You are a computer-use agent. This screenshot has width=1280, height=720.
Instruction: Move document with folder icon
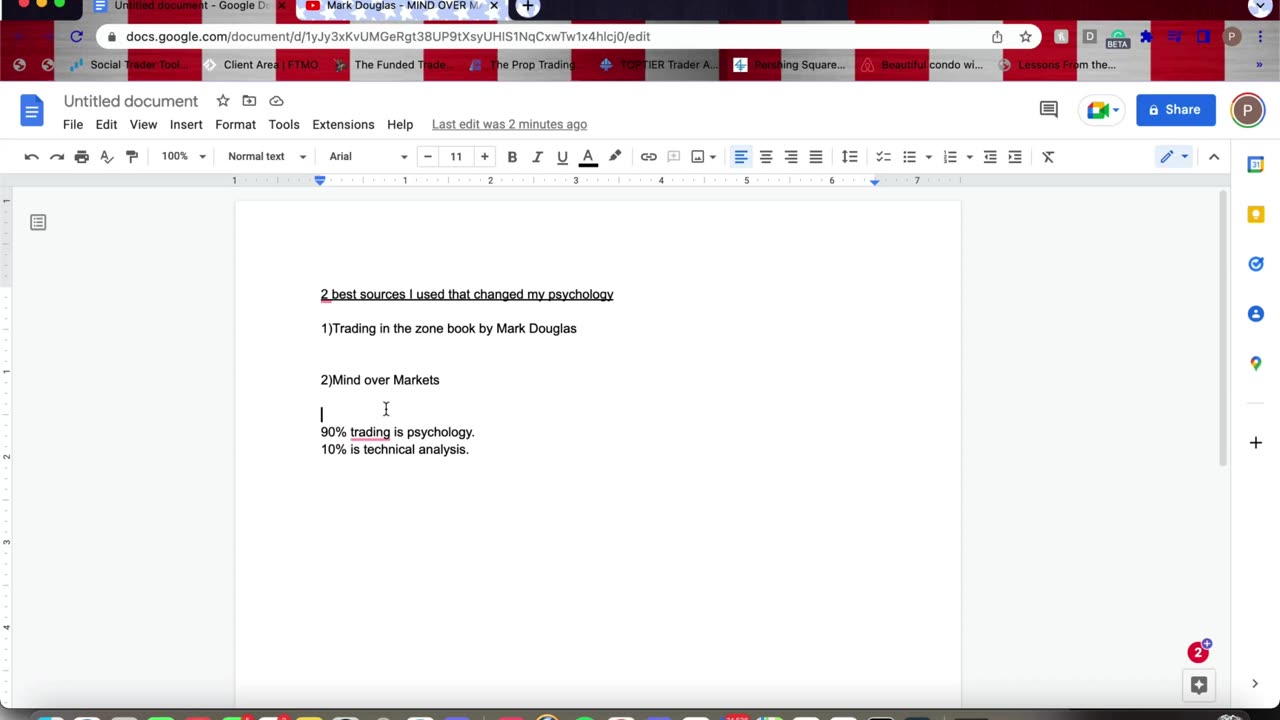pyautogui.click(x=249, y=101)
